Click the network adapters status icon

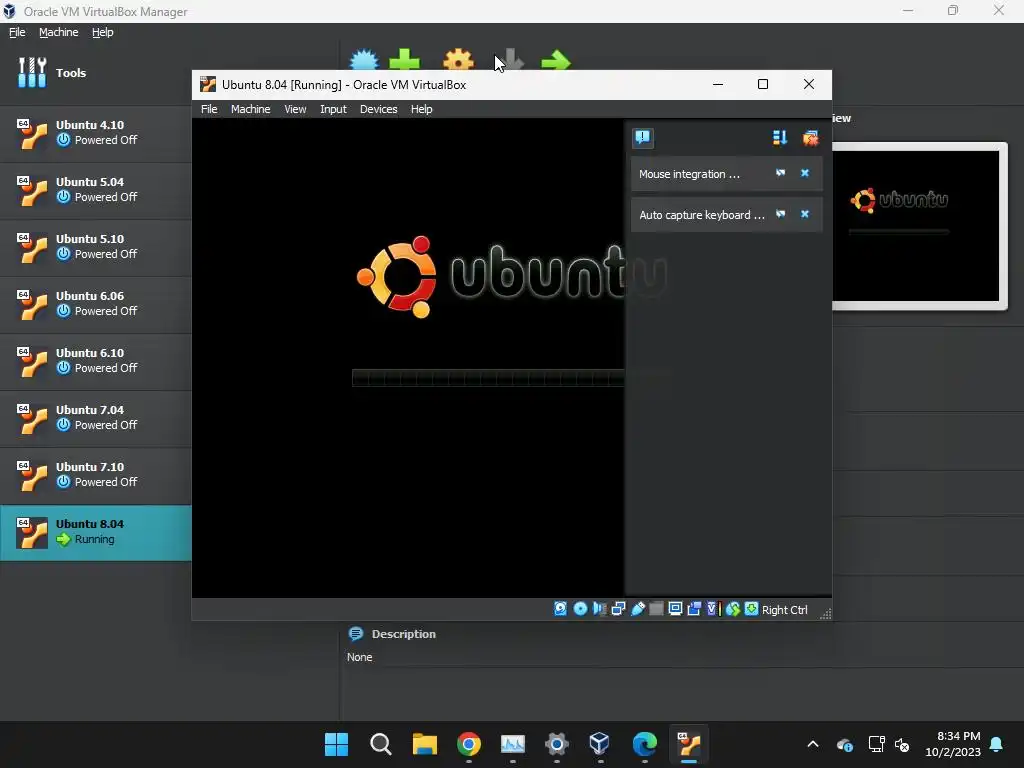[x=618, y=609]
